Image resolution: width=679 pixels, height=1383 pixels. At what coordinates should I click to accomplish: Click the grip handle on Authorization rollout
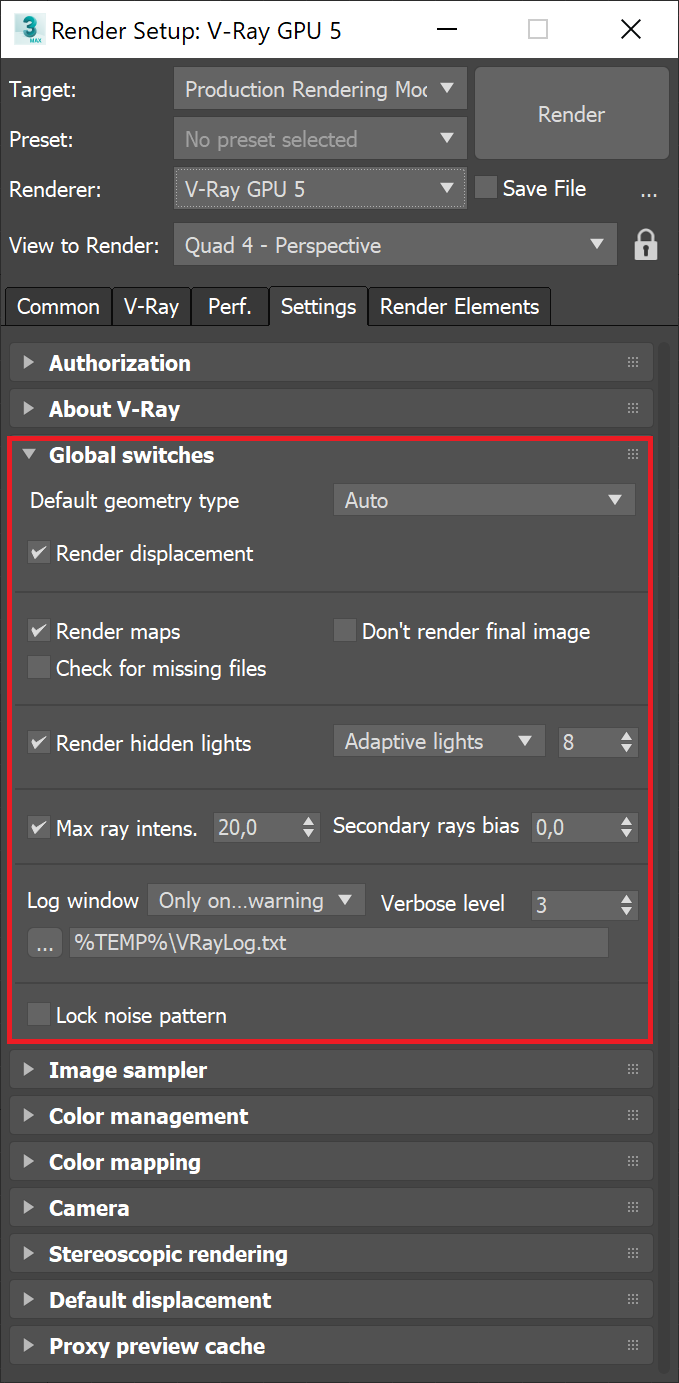click(x=632, y=362)
